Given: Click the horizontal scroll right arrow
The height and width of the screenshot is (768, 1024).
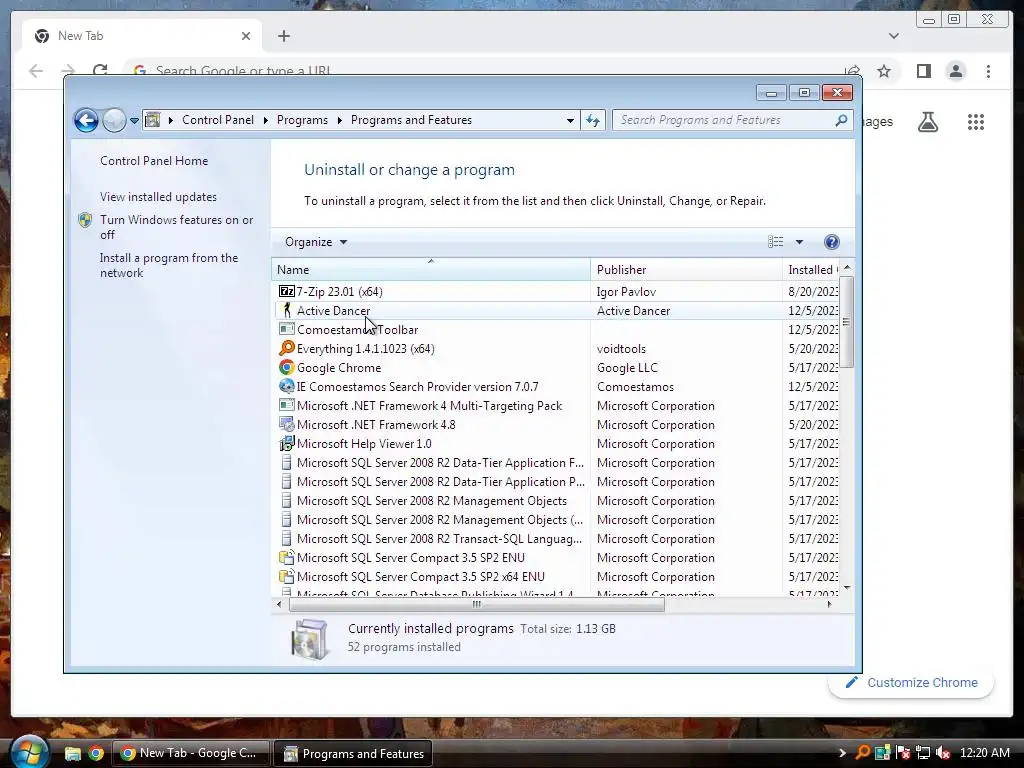Looking at the screenshot, I should (830, 605).
